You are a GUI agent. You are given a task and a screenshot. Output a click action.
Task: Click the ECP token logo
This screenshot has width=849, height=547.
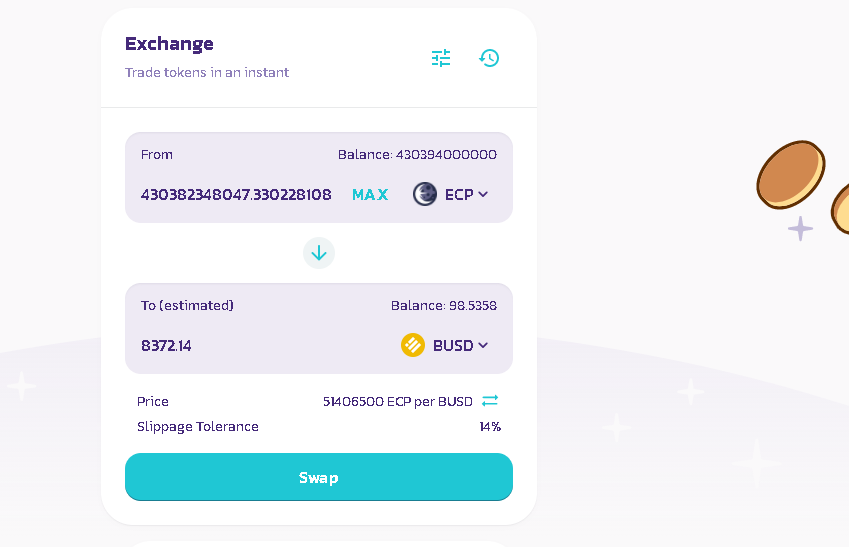click(x=424, y=194)
